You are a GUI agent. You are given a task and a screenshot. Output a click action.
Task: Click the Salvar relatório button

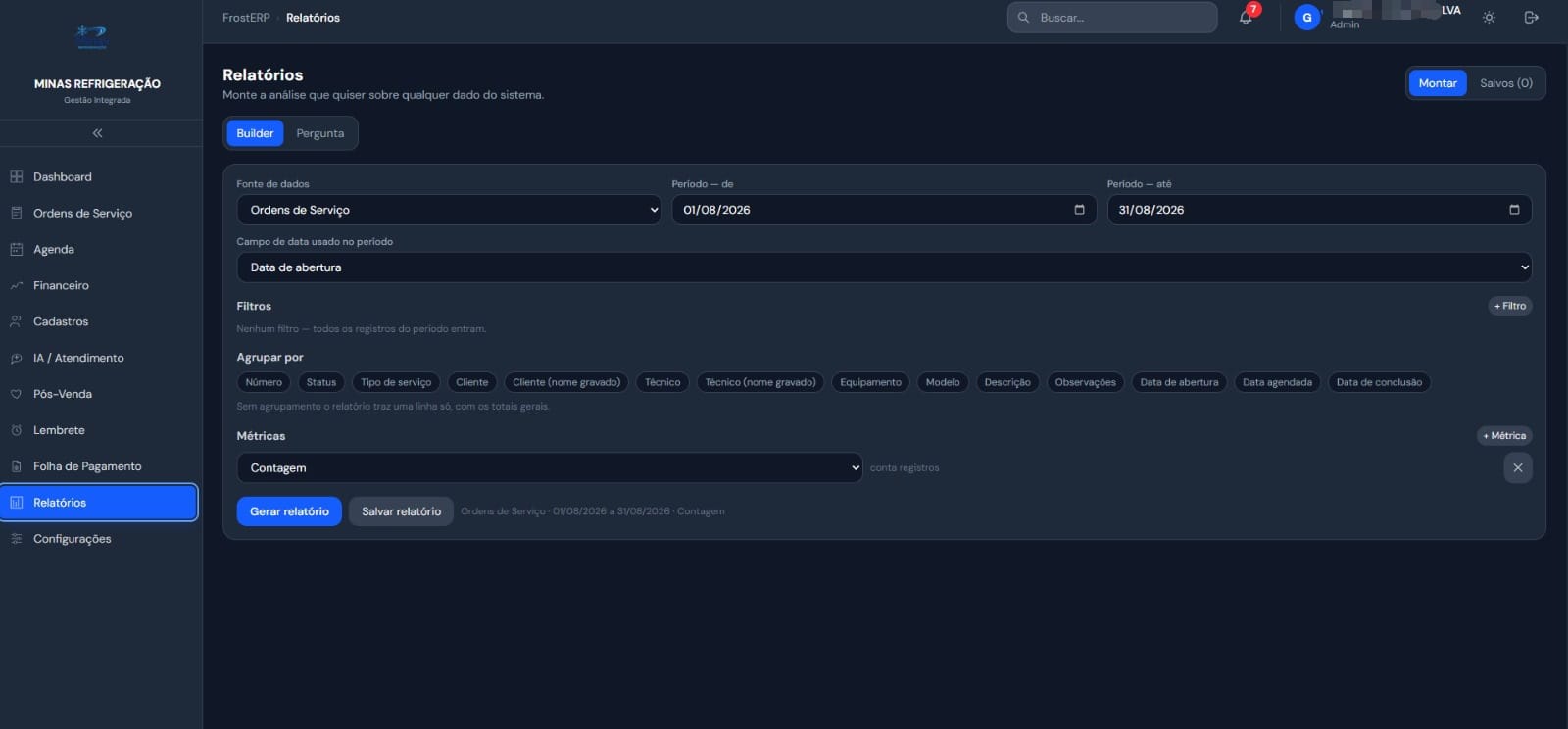[401, 511]
